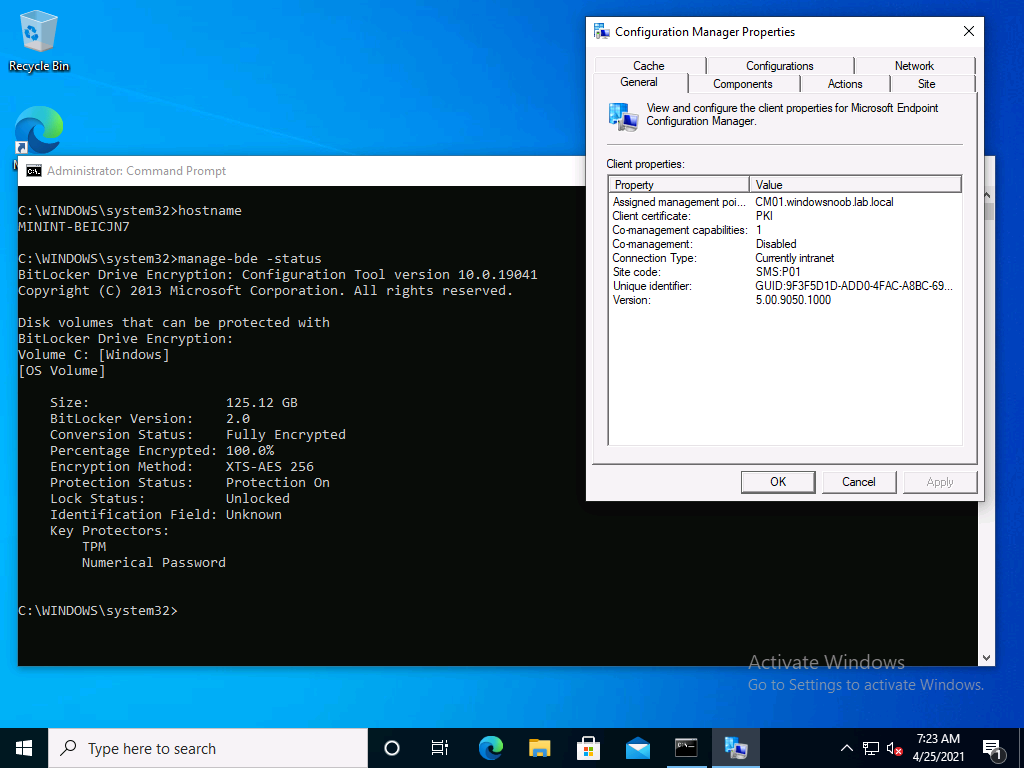
Task: Open Task View from the taskbar
Action: click(440, 748)
